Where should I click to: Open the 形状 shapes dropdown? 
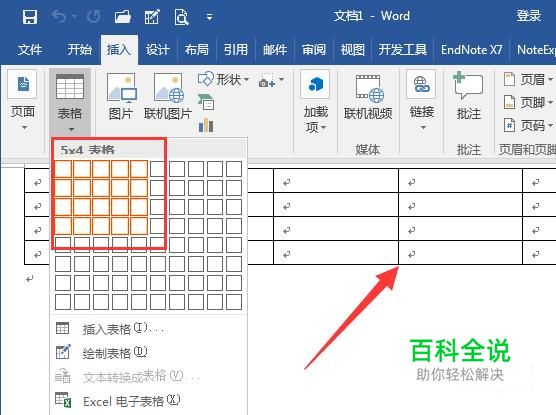pos(223,79)
